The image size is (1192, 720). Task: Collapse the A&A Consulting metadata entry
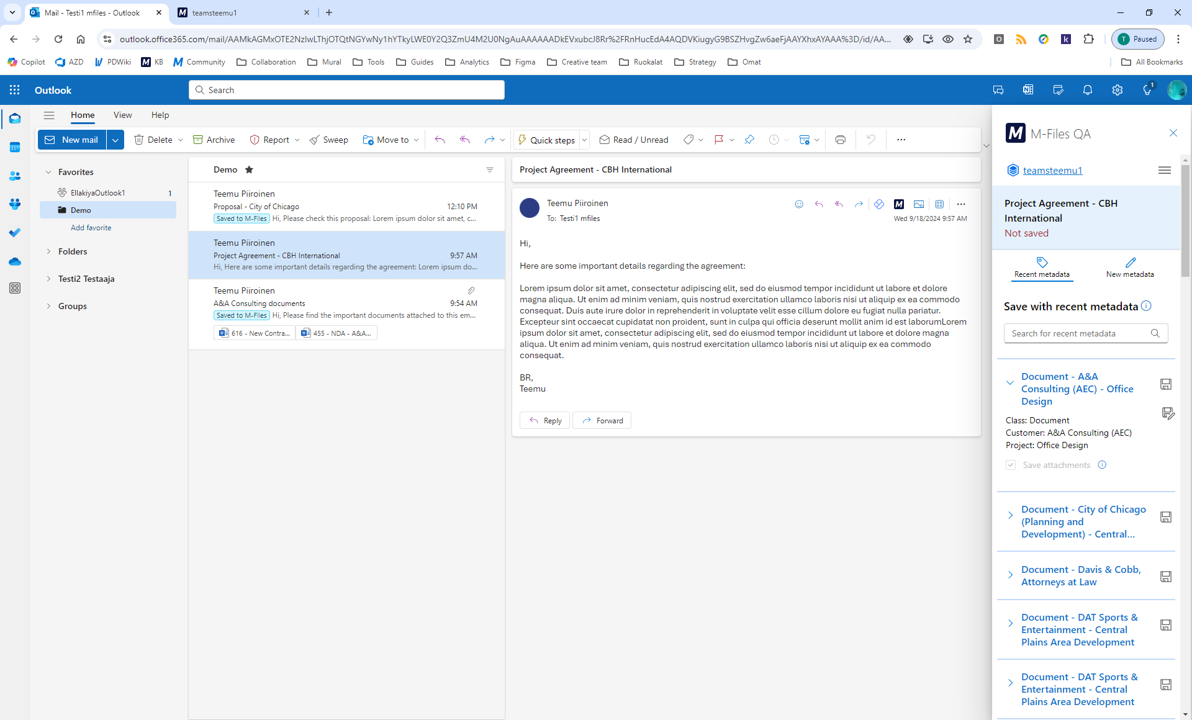(x=1010, y=383)
